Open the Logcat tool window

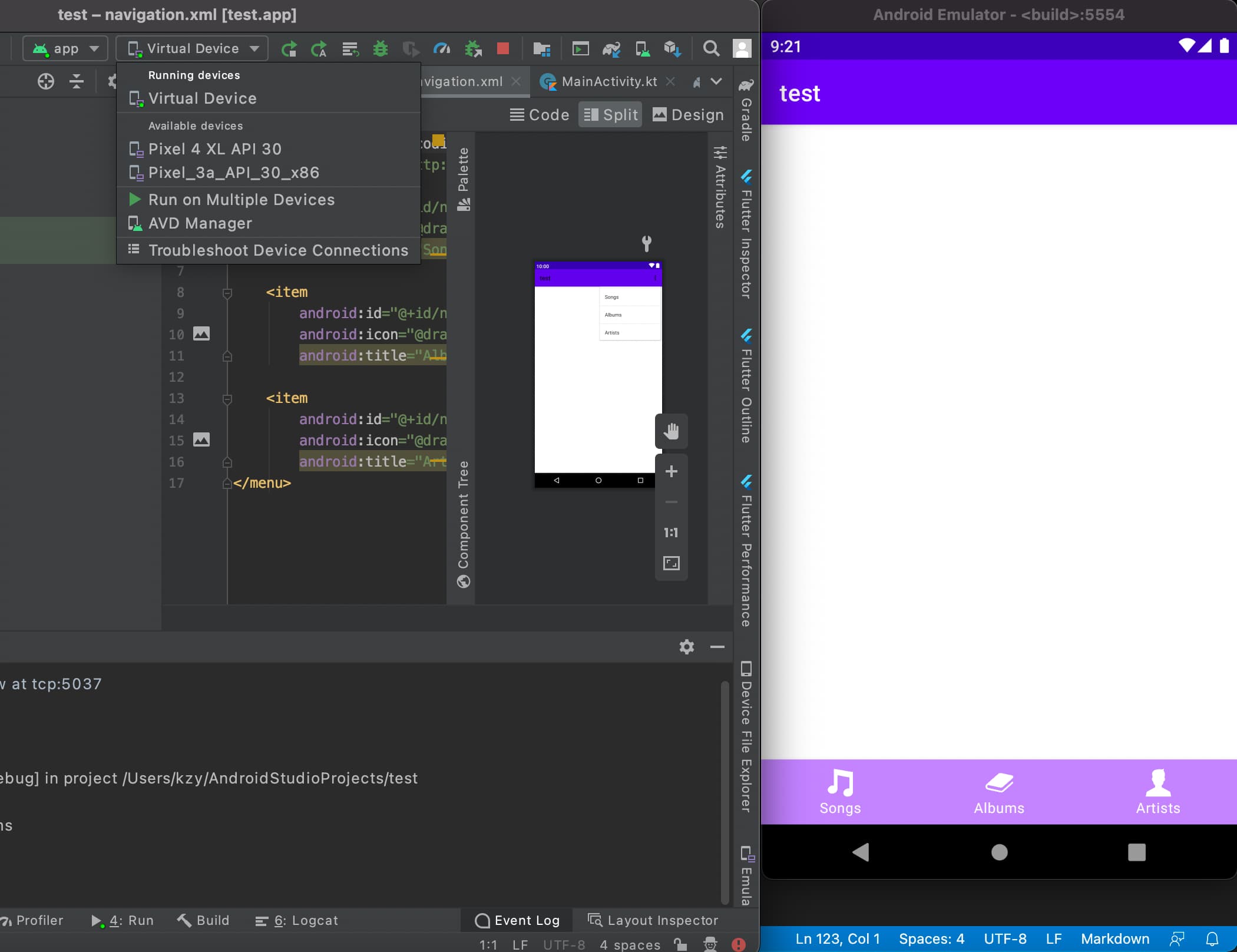coord(296,920)
